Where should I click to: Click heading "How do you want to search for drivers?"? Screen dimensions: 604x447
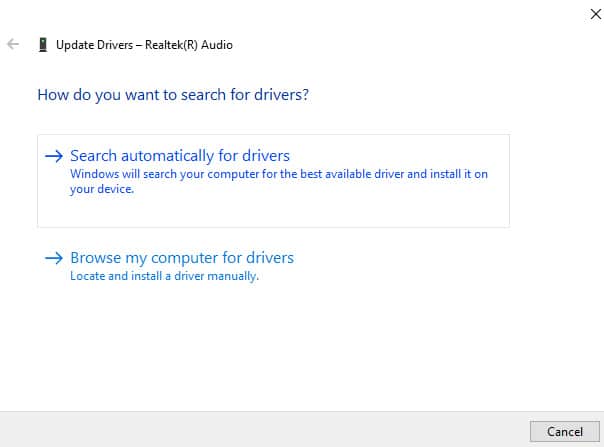point(173,96)
